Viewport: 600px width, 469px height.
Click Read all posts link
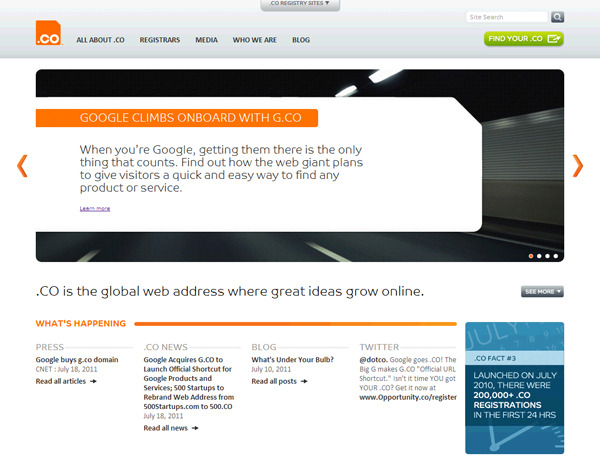[274, 381]
